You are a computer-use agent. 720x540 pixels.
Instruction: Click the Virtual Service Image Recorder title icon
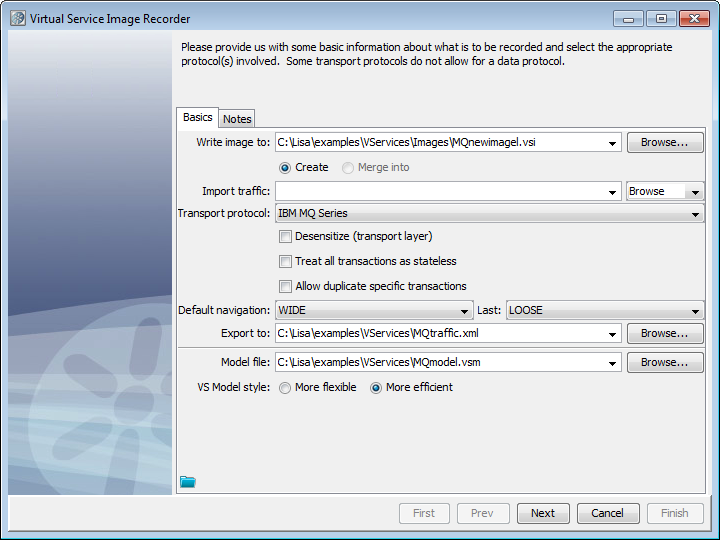(18, 19)
